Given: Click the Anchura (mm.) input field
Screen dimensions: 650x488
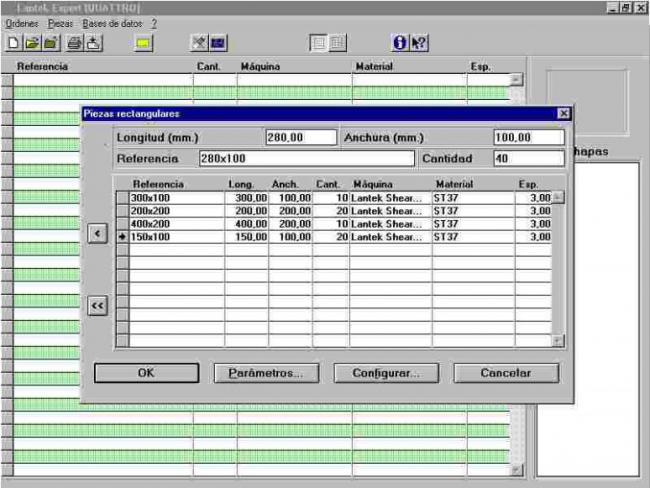Looking at the screenshot, I should [529, 137].
